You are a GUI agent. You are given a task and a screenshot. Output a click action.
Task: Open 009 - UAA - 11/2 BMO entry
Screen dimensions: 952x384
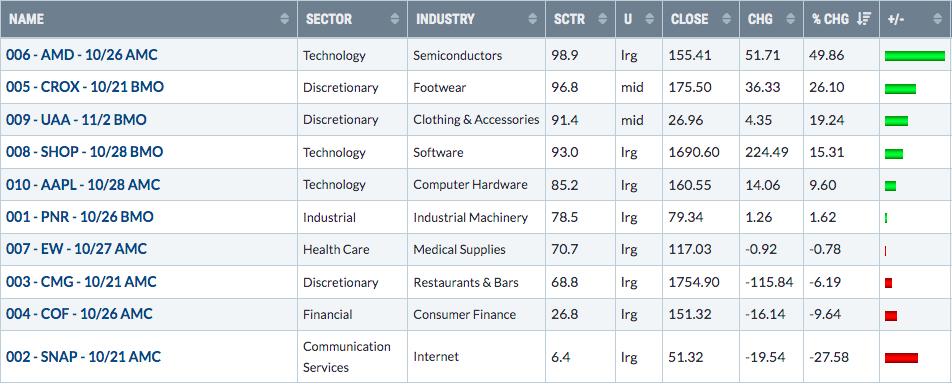[76, 120]
